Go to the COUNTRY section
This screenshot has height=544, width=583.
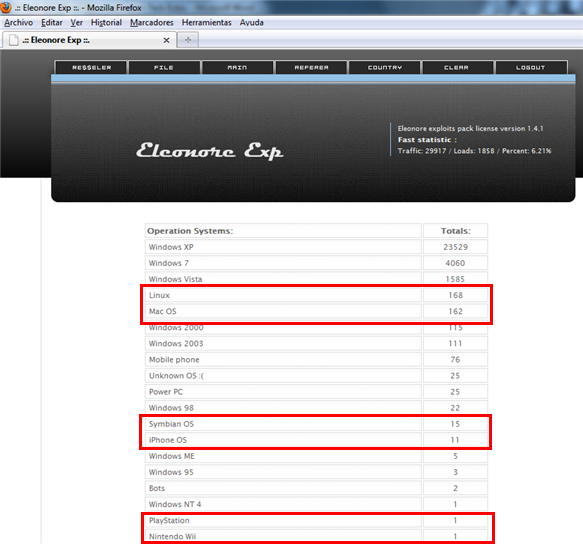click(x=385, y=67)
